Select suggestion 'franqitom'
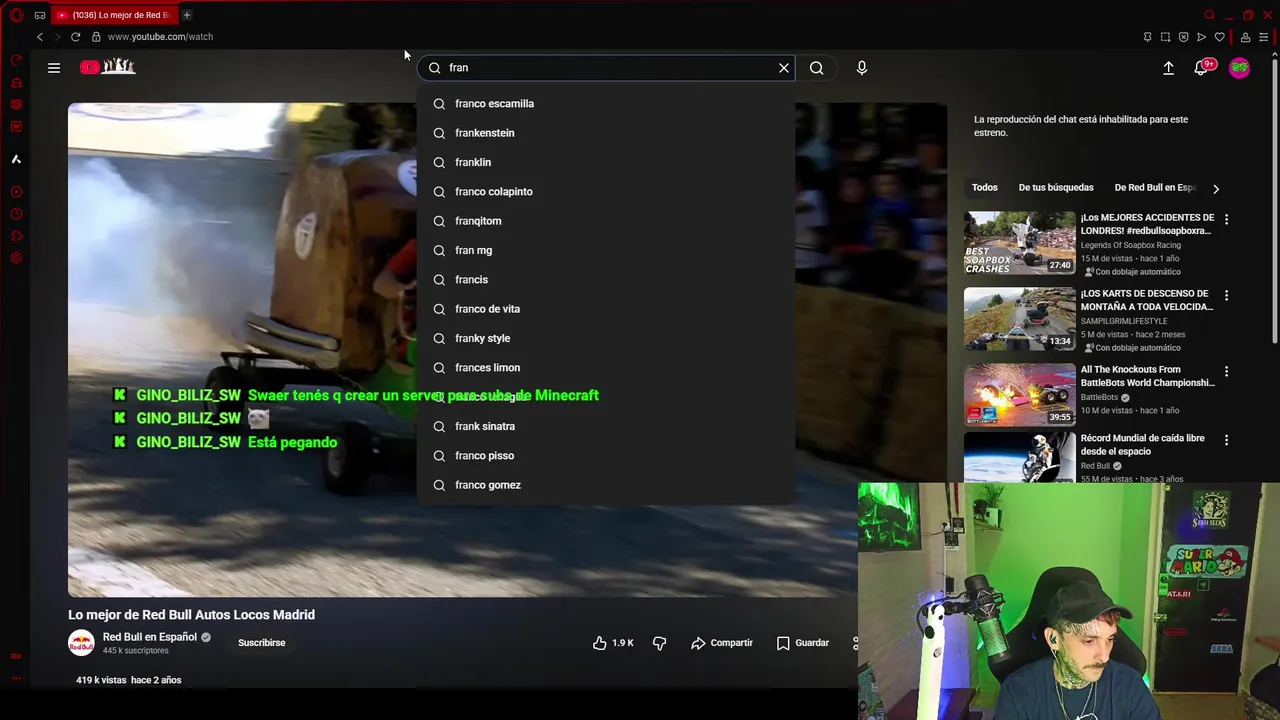1280x720 pixels. 605,221
